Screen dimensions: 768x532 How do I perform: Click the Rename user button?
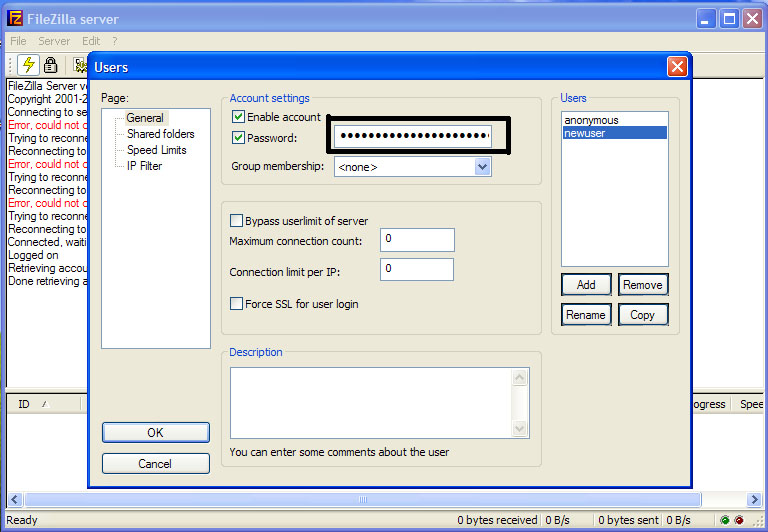[x=586, y=314]
